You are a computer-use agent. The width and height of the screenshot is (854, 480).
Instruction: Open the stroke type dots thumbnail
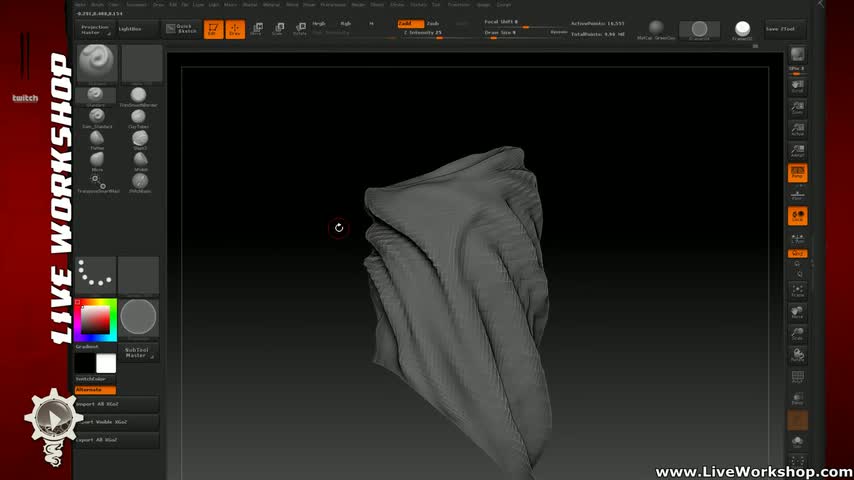(95, 276)
